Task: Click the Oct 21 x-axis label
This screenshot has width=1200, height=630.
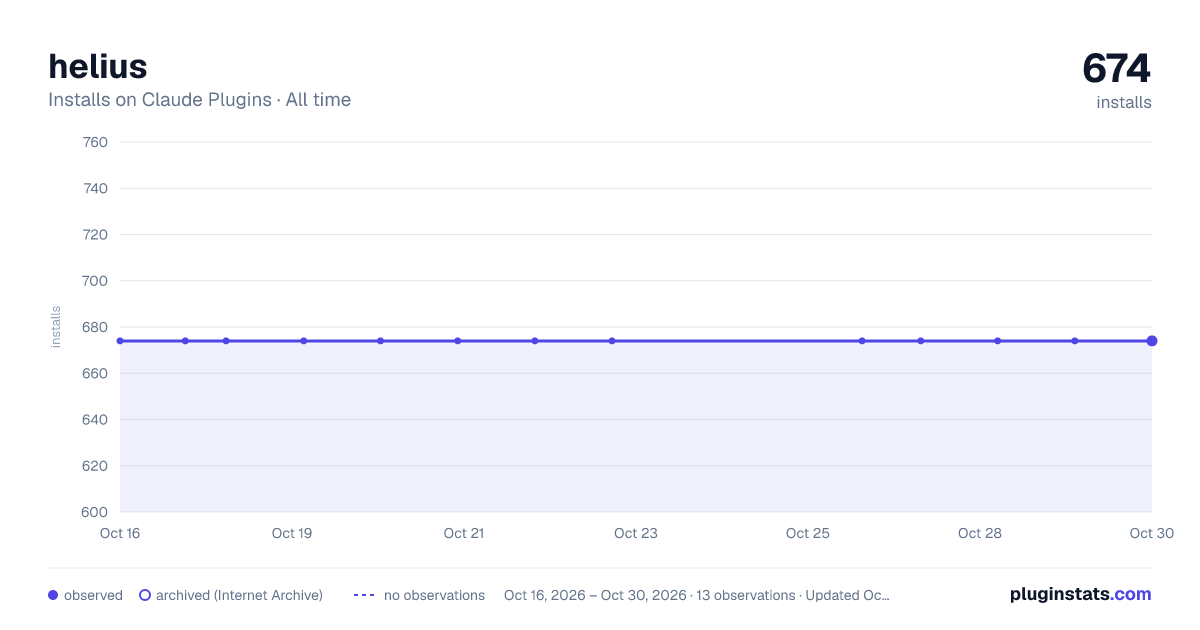Action: pos(464,533)
